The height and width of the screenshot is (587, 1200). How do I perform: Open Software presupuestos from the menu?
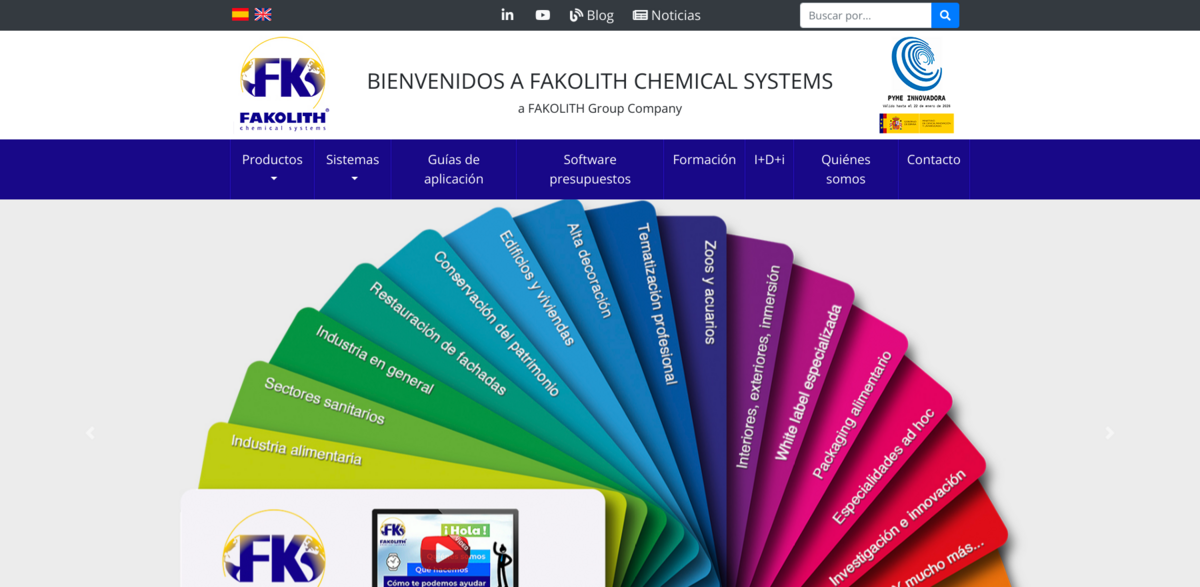point(589,169)
